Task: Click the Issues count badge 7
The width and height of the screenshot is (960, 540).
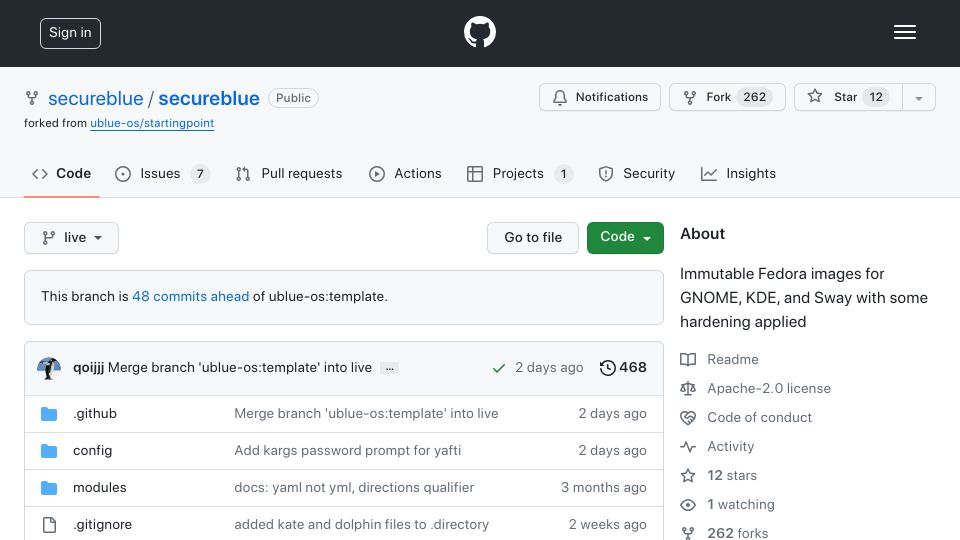Action: [200, 174]
